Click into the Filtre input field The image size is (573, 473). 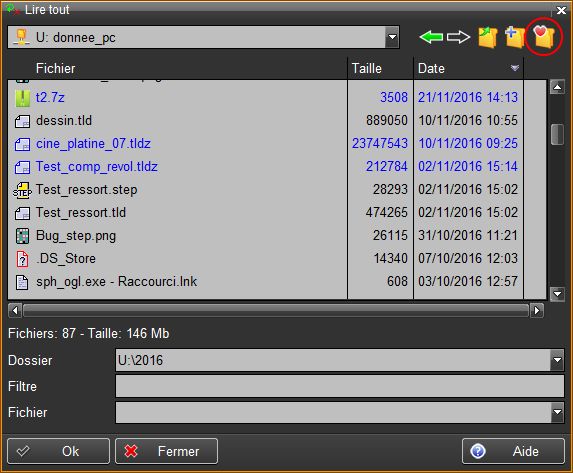[x=339, y=386]
